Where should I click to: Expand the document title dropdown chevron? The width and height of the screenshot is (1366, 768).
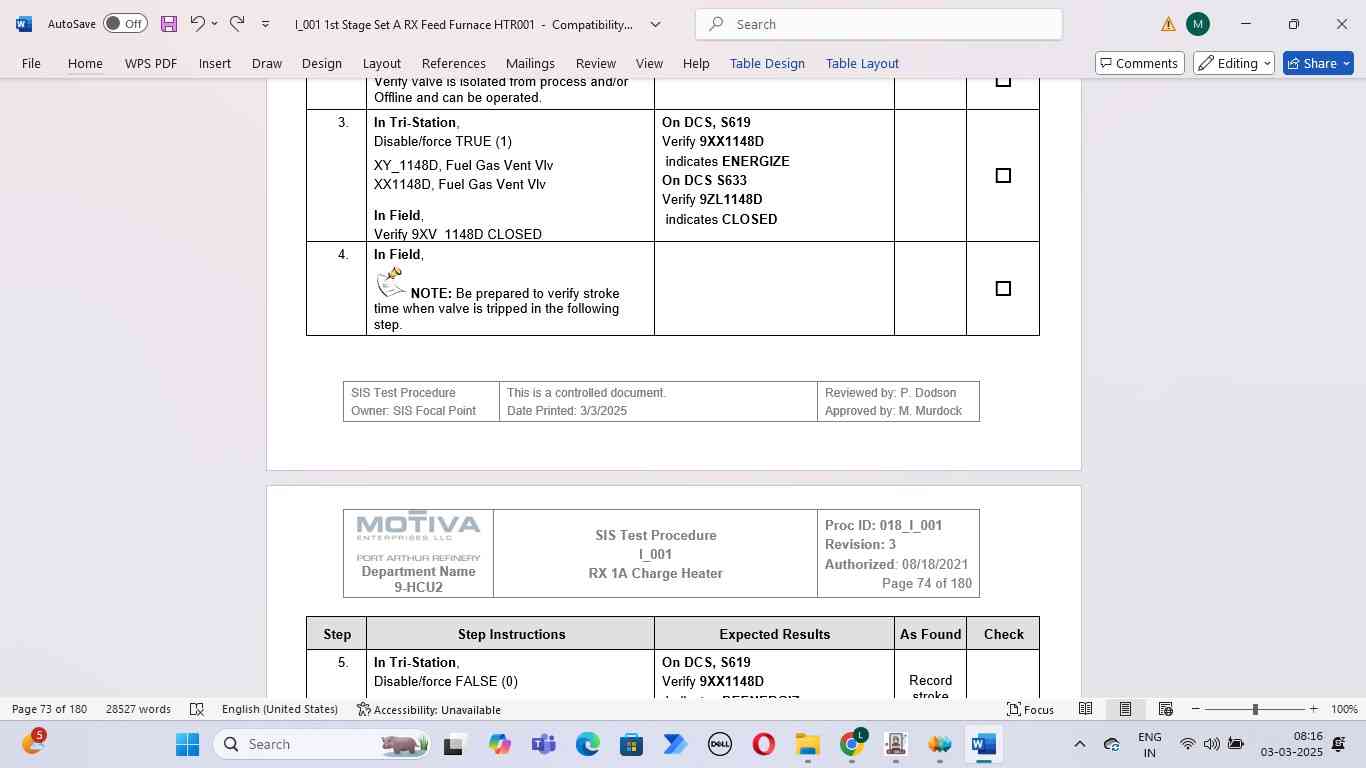656,24
